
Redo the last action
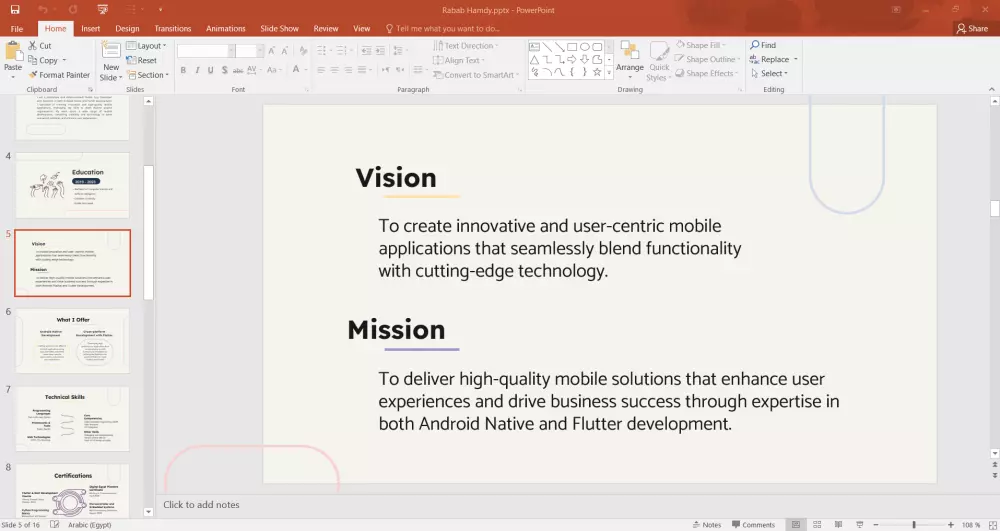[73, 10]
